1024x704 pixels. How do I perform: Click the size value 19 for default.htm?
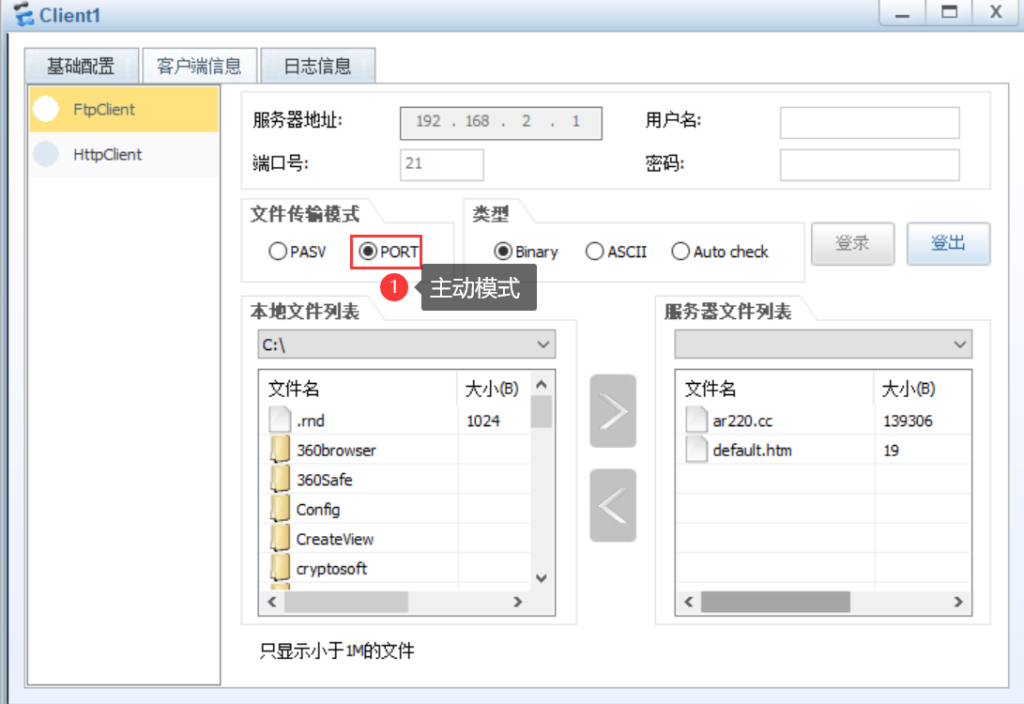(891, 451)
